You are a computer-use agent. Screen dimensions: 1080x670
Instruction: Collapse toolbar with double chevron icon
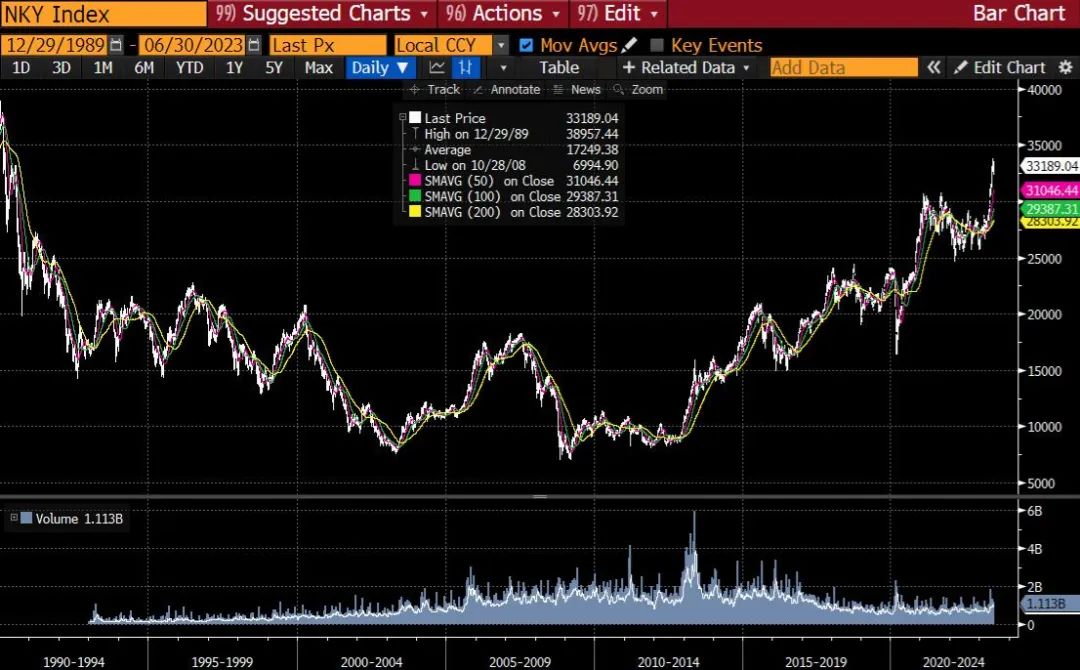tap(933, 68)
